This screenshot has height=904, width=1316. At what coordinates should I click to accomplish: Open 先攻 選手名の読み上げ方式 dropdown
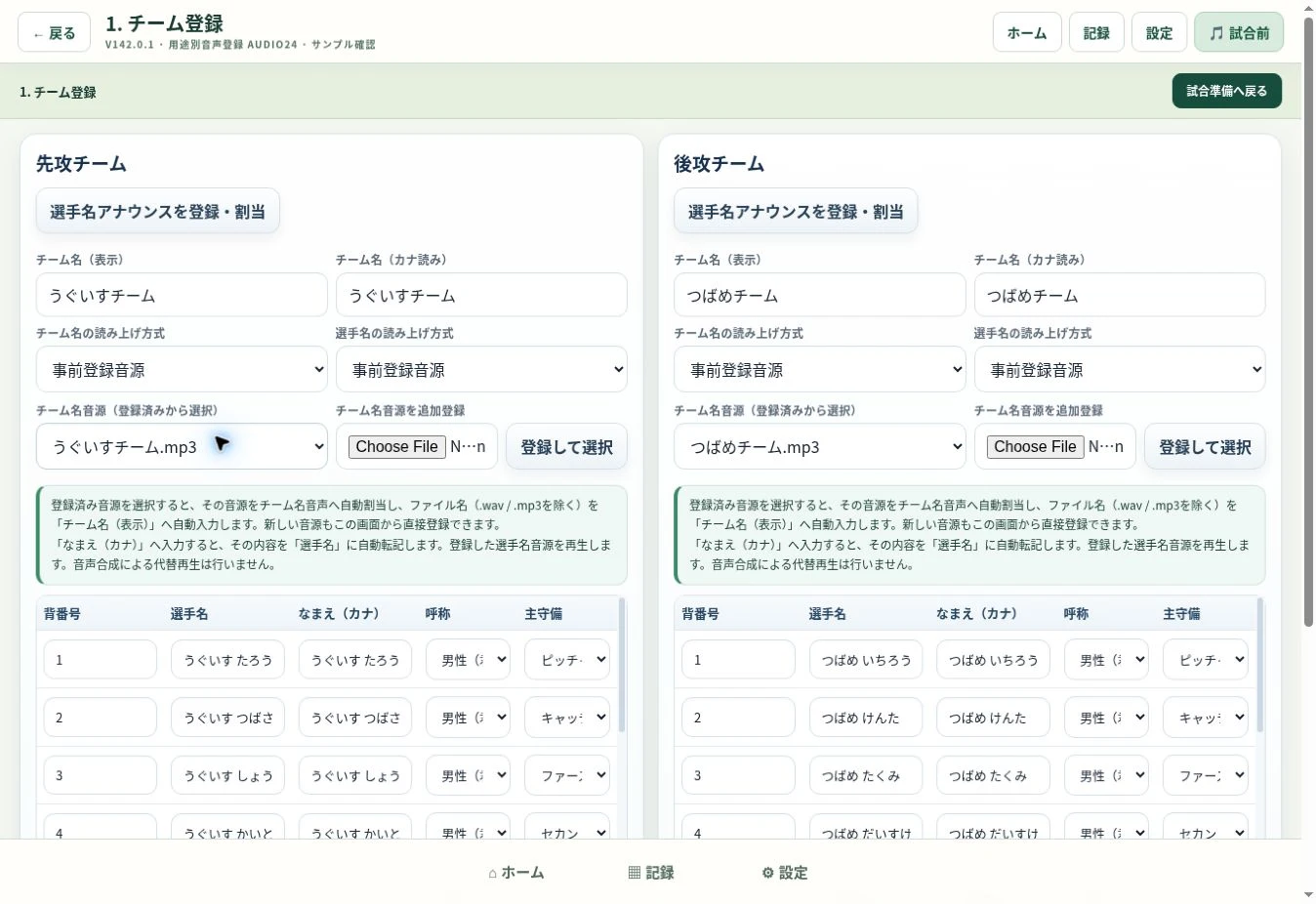[481, 370]
